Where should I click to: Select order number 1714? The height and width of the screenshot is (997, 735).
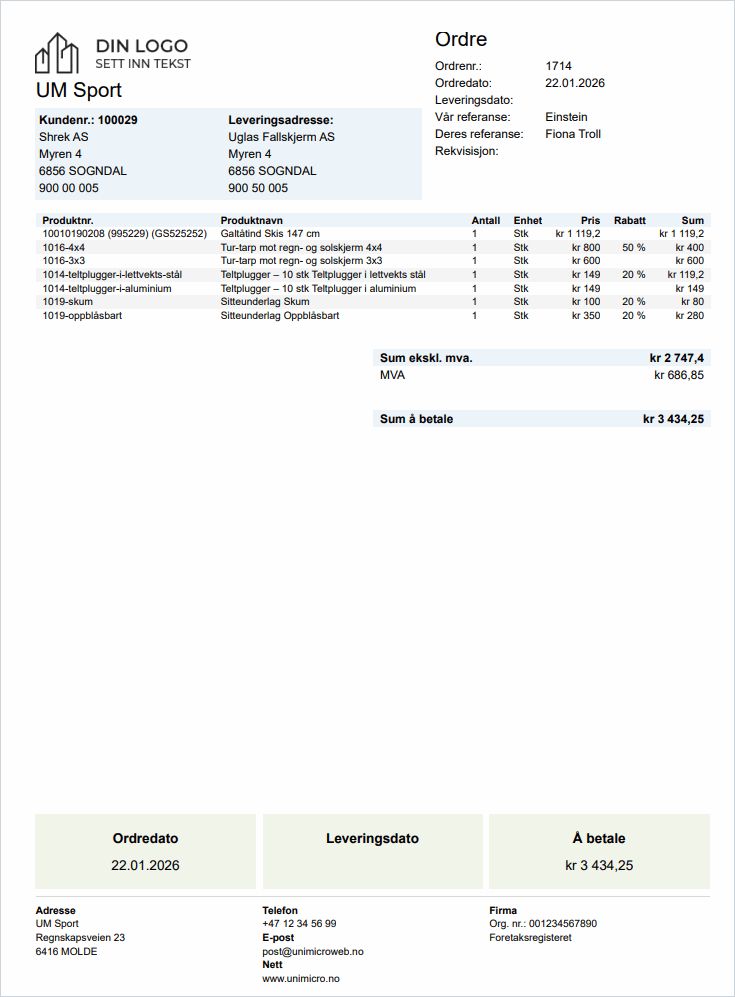[x=558, y=66]
